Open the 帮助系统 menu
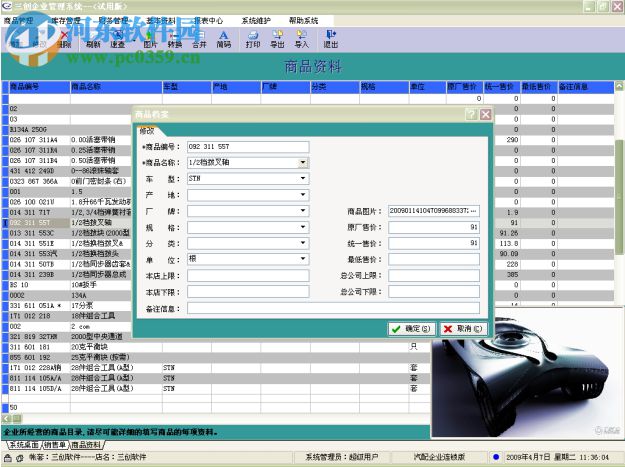Image resolution: width=625 pixels, height=467 pixels. pyautogui.click(x=303, y=21)
